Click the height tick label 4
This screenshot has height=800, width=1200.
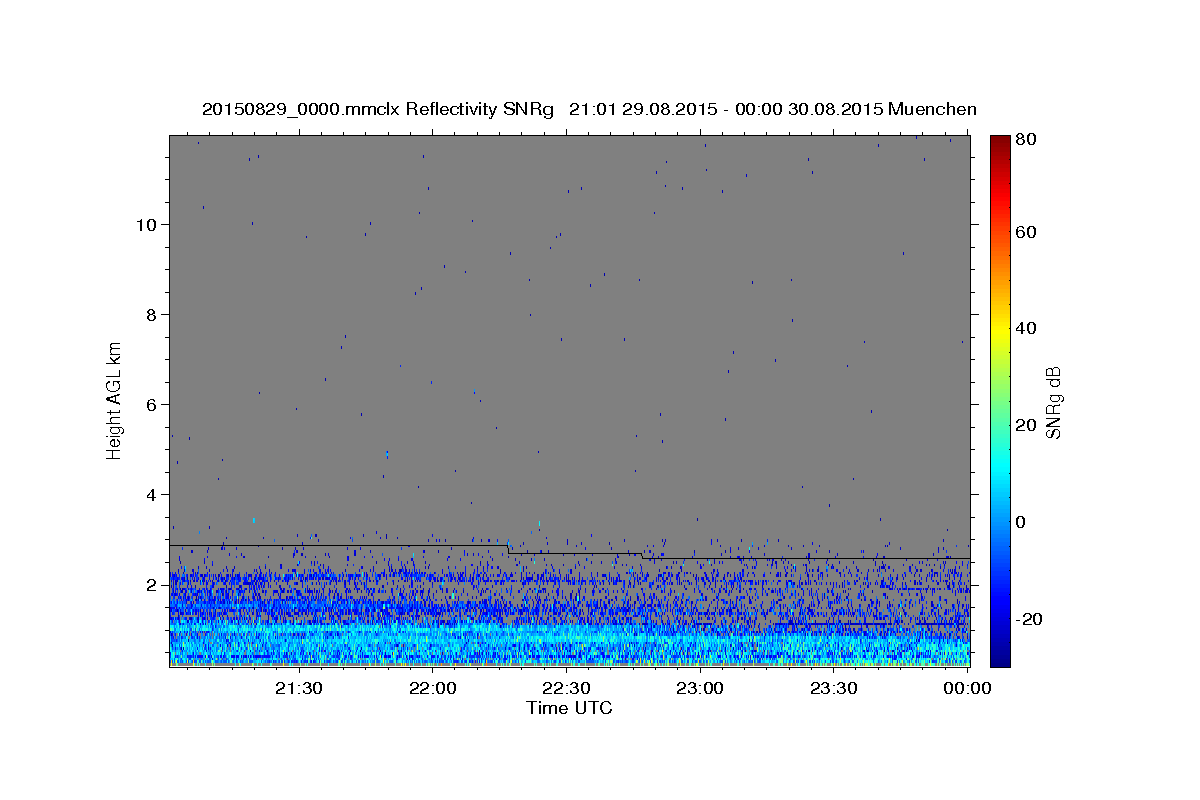pos(152,494)
